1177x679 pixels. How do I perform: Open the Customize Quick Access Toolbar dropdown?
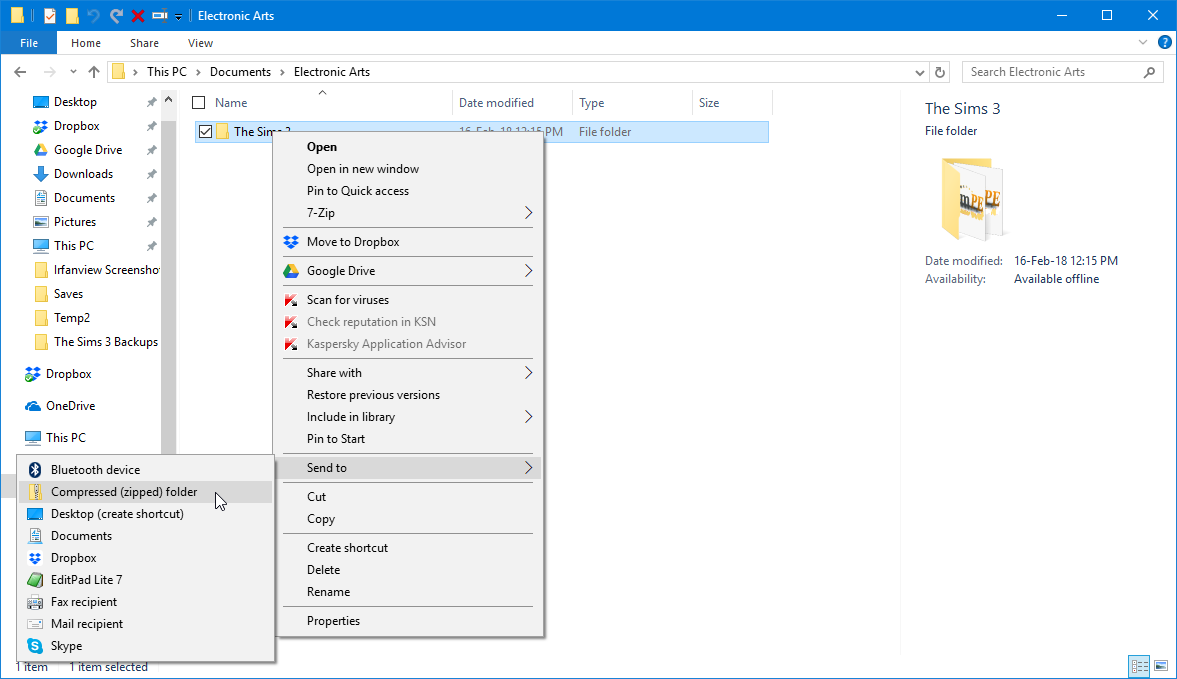pyautogui.click(x=179, y=16)
